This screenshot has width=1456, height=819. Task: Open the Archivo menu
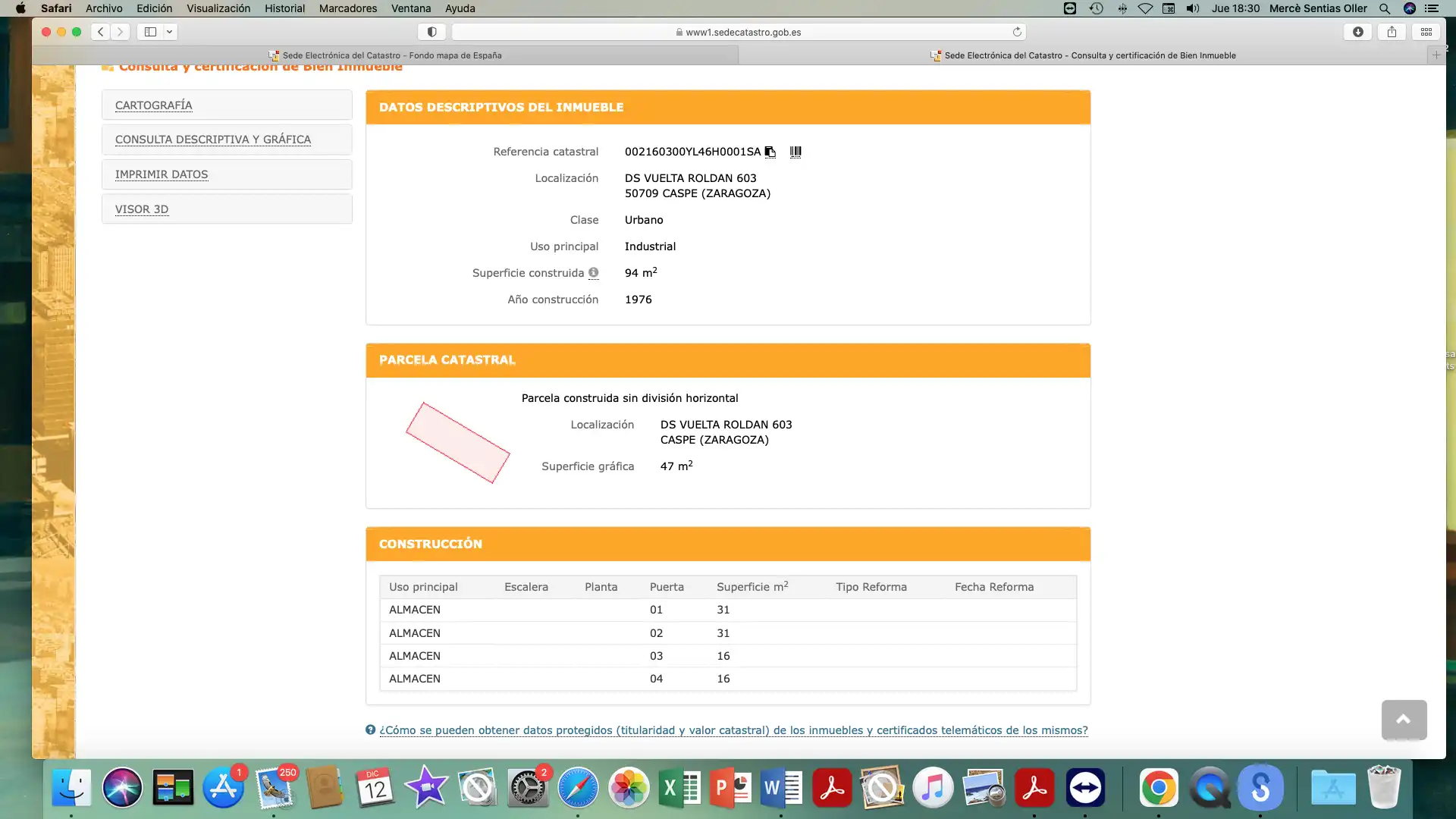tap(104, 8)
